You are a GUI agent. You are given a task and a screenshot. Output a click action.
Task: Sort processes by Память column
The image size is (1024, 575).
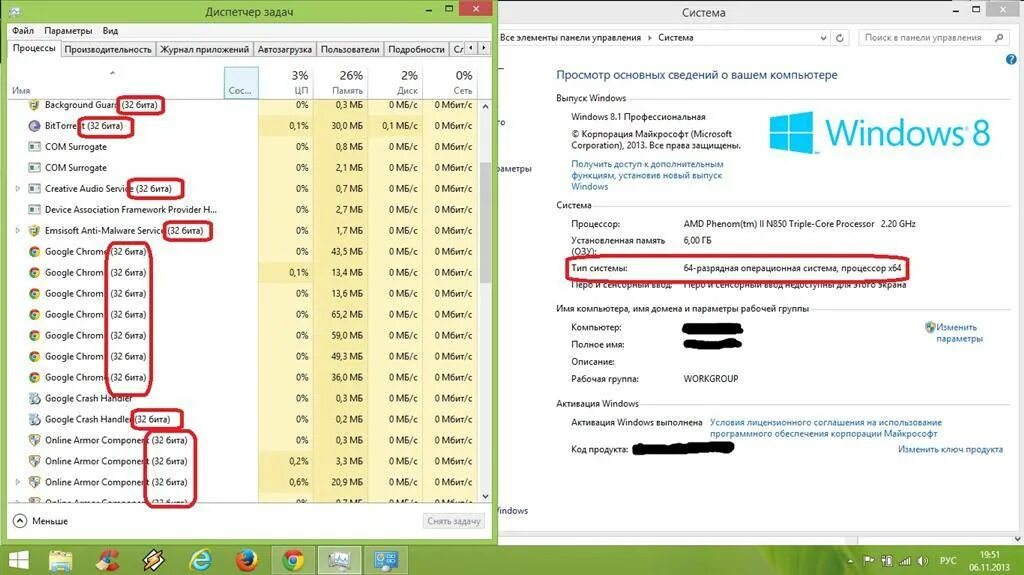click(x=340, y=82)
